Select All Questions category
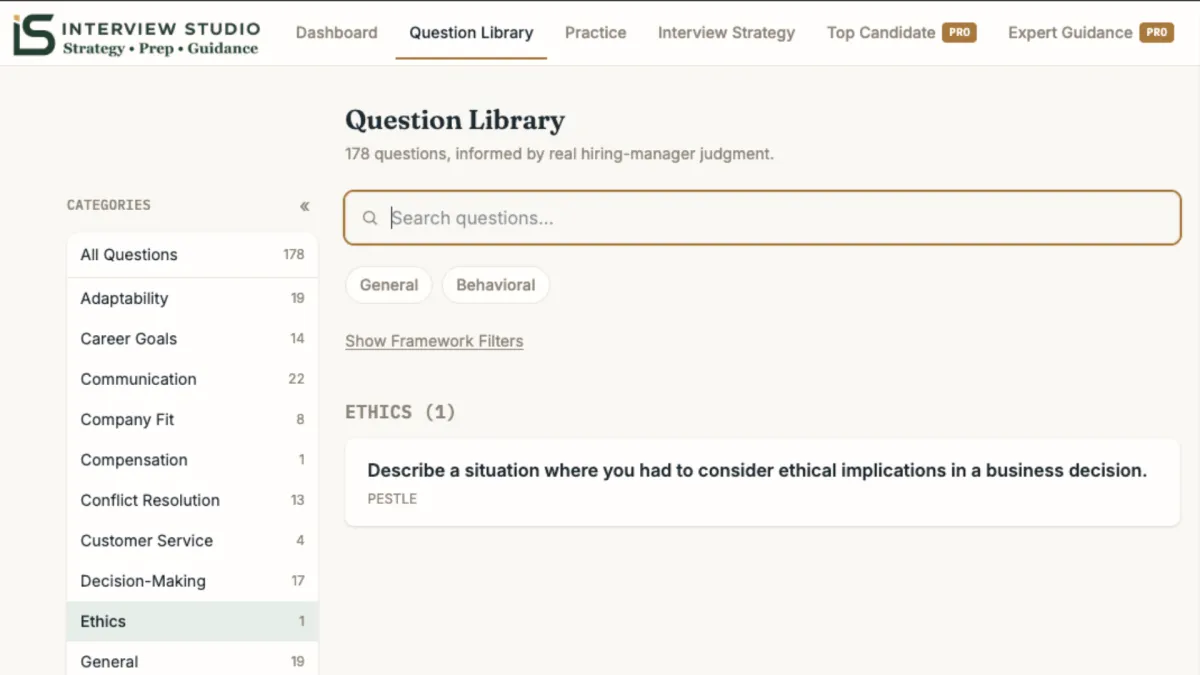 [x=192, y=255]
